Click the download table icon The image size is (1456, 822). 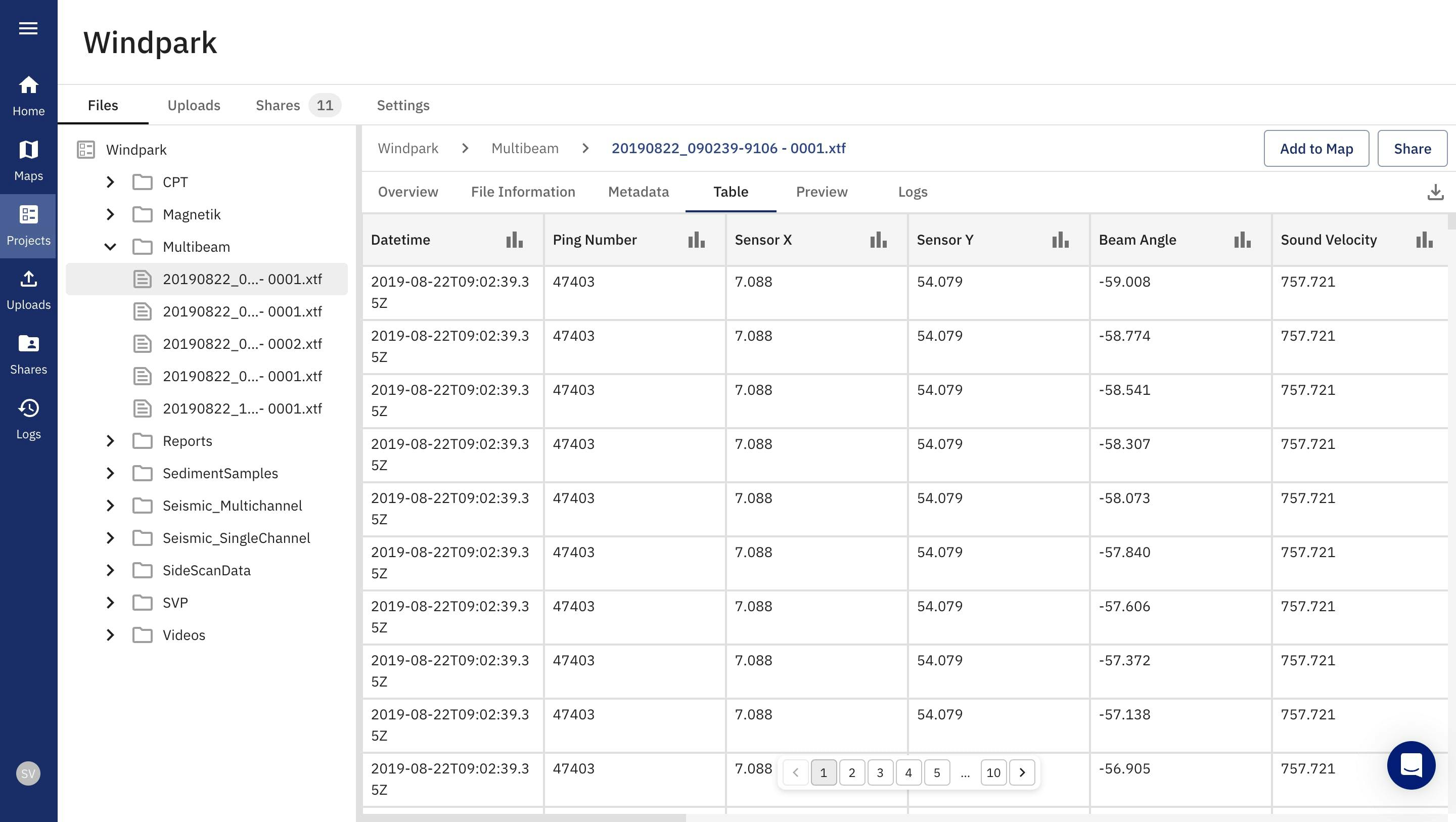[x=1435, y=192]
